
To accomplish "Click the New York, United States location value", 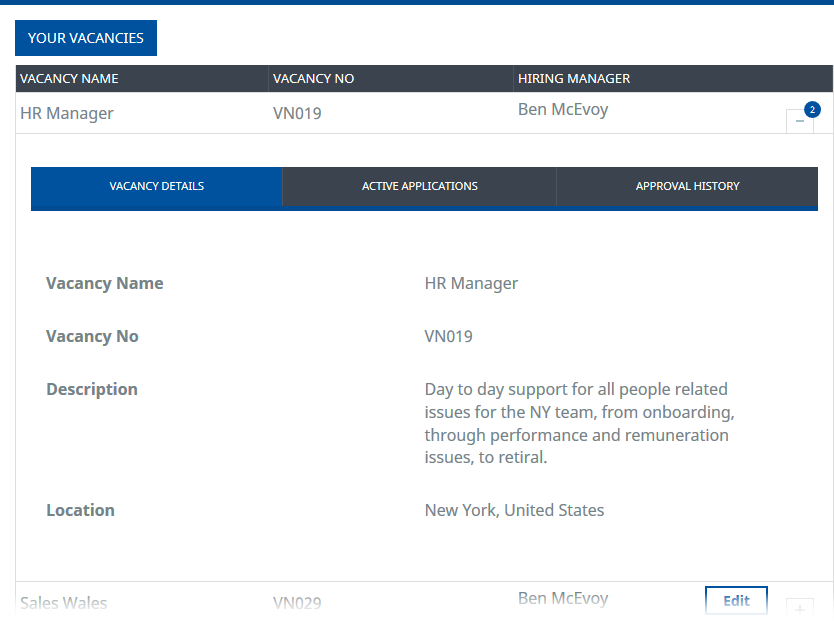I will 514,510.
